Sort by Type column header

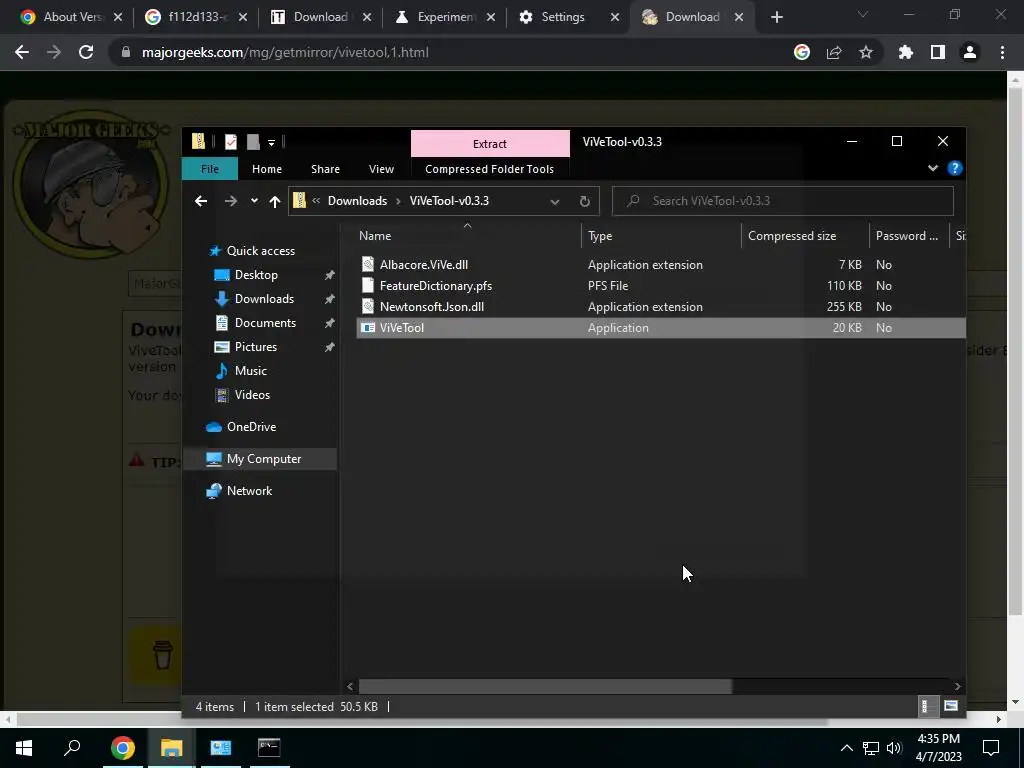click(x=661, y=236)
